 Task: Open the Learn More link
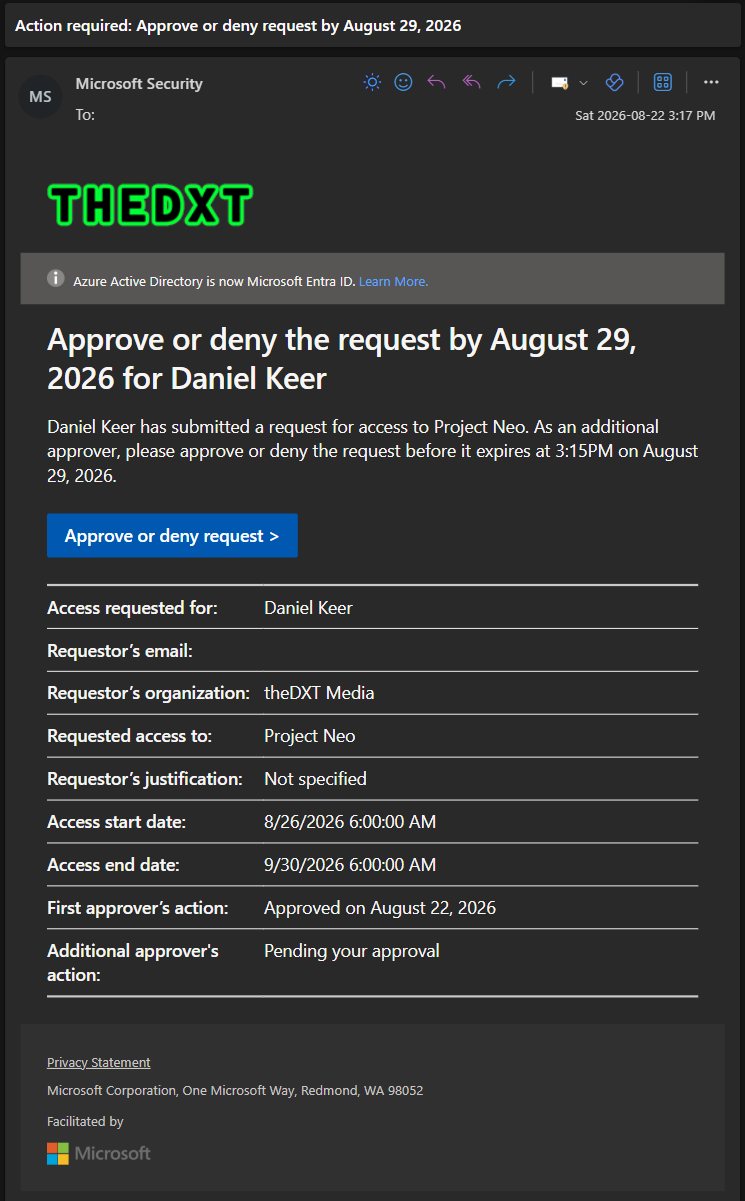click(393, 282)
